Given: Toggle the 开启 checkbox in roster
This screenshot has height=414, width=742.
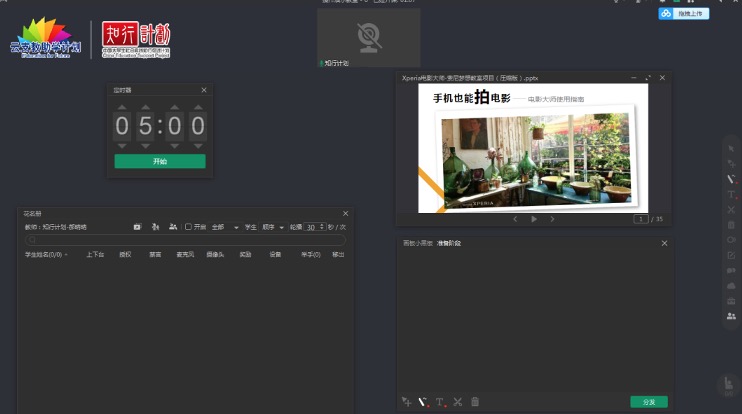Looking at the screenshot, I should [x=188, y=227].
